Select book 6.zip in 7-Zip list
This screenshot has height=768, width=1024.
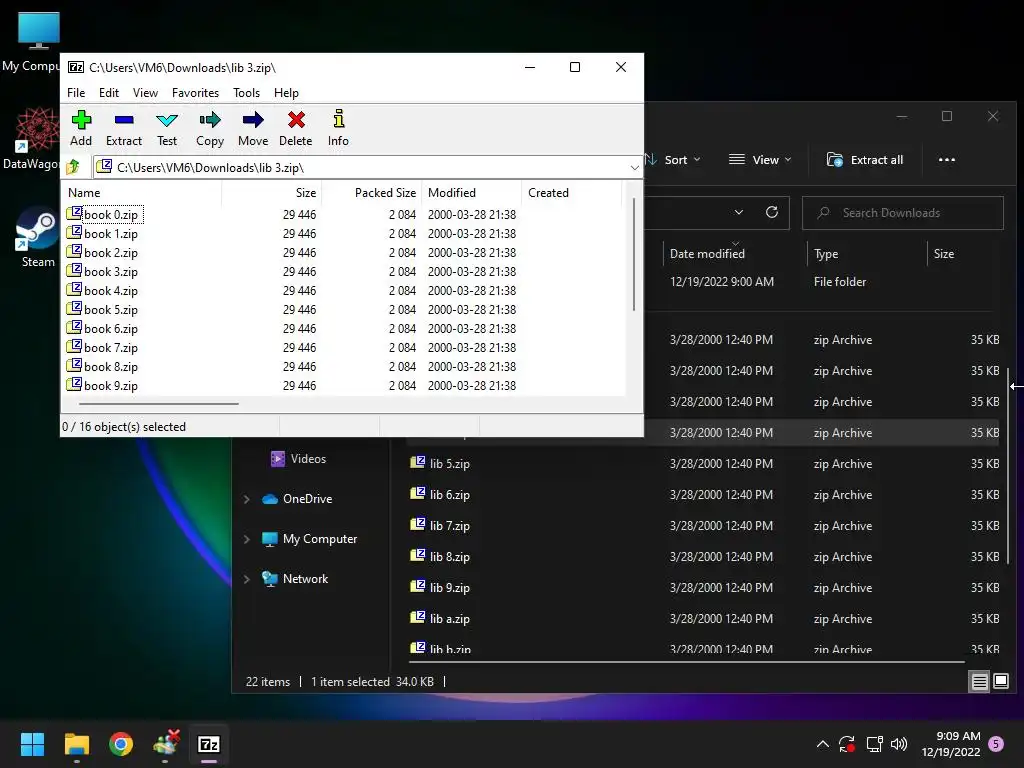111,328
